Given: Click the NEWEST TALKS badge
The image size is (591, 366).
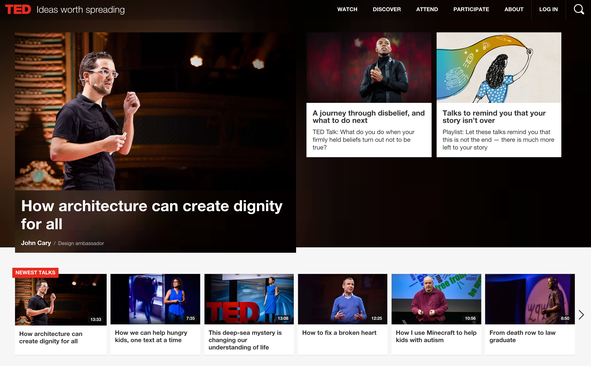Looking at the screenshot, I should [35, 273].
